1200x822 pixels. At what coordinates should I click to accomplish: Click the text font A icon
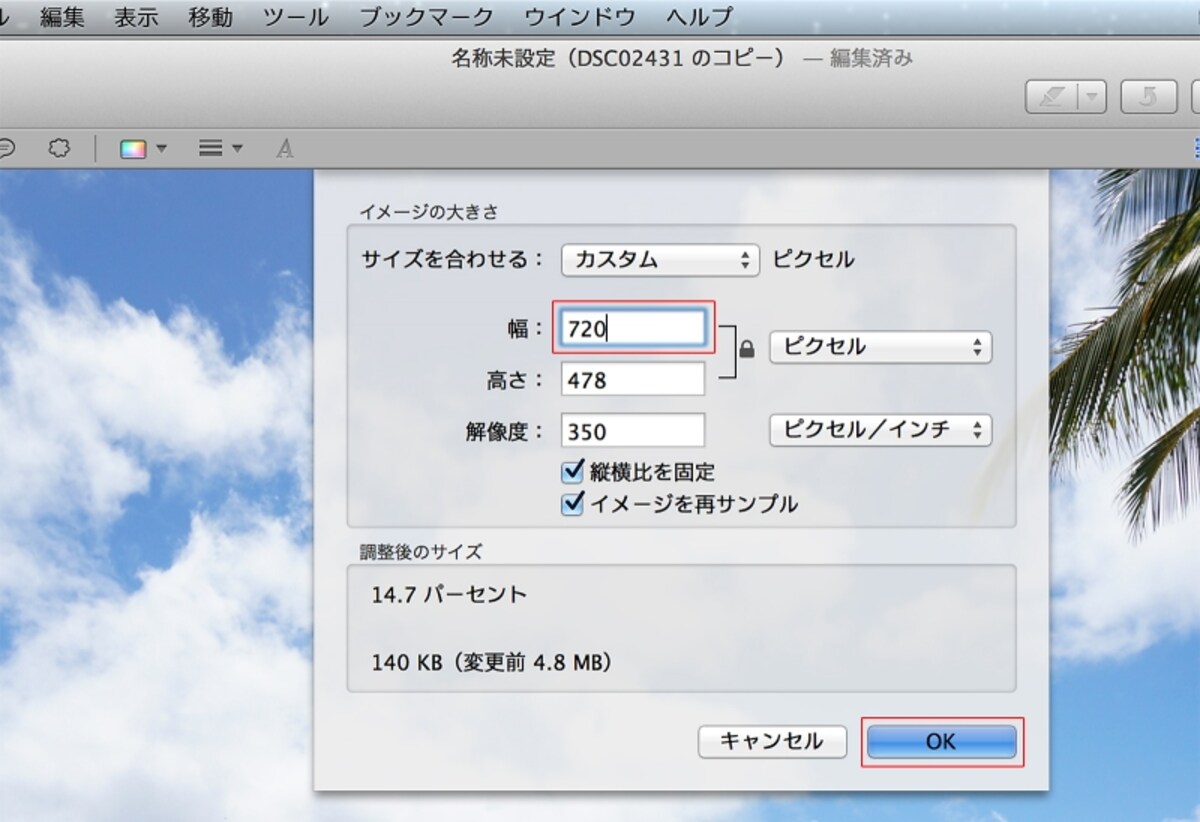(x=285, y=149)
